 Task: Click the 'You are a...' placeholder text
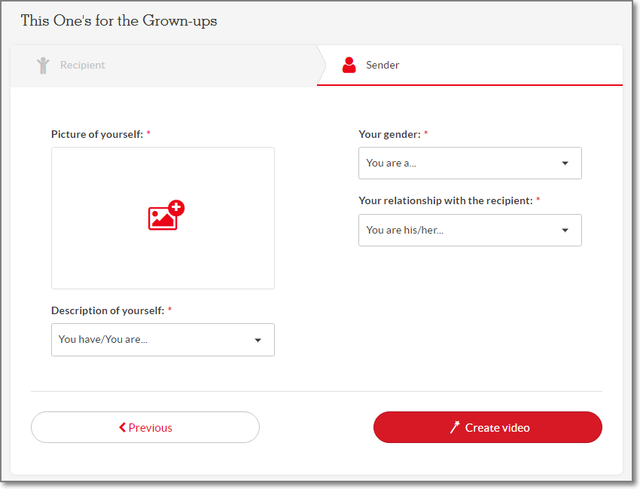click(x=391, y=163)
